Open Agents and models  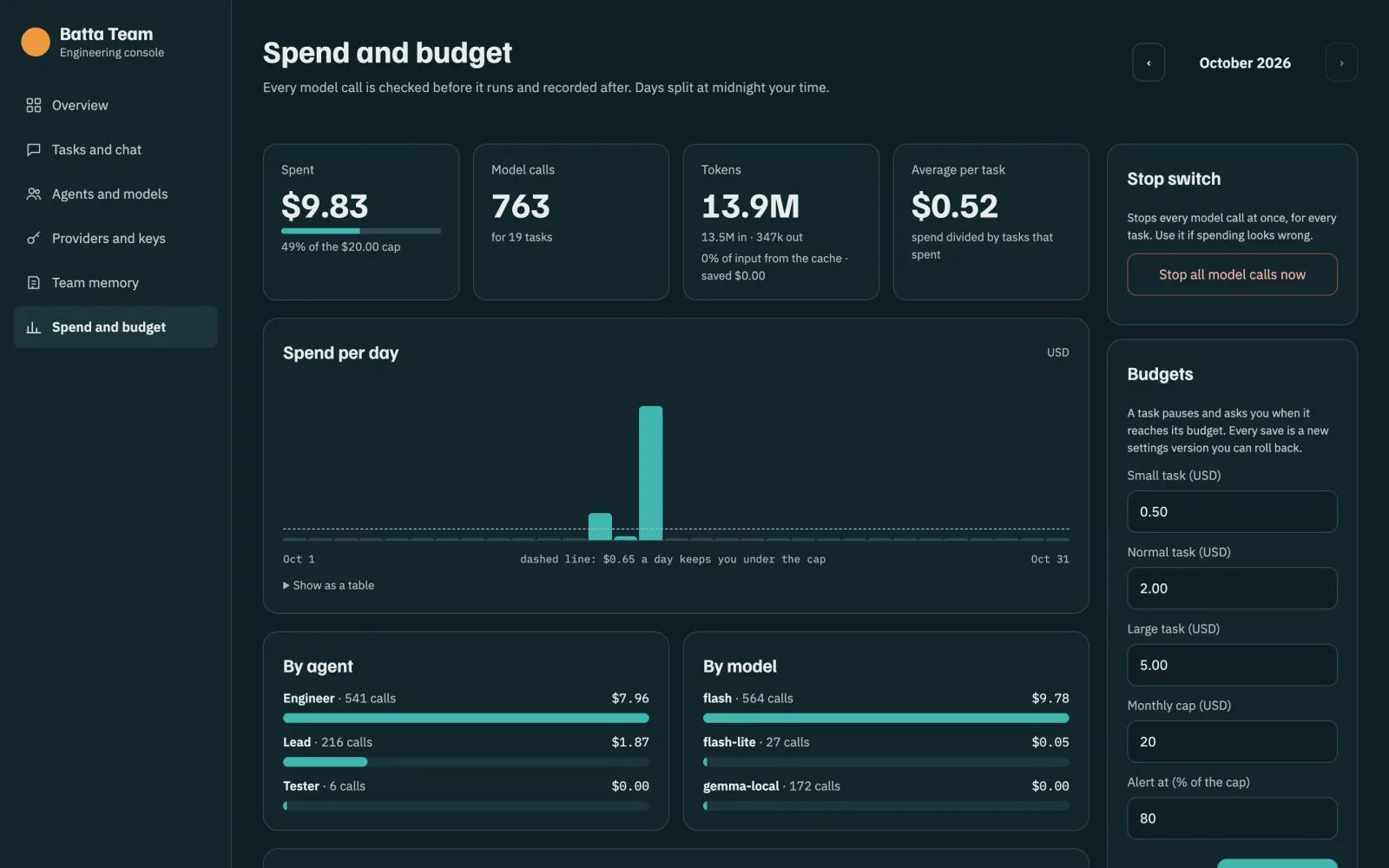[115, 194]
